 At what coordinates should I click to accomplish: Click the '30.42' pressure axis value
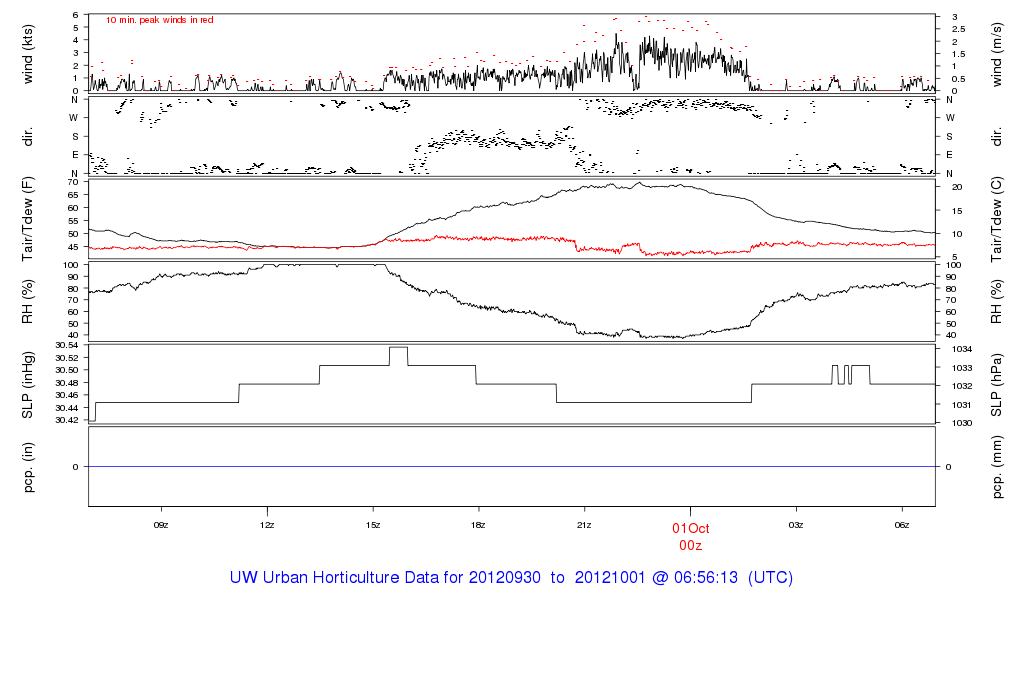67,421
